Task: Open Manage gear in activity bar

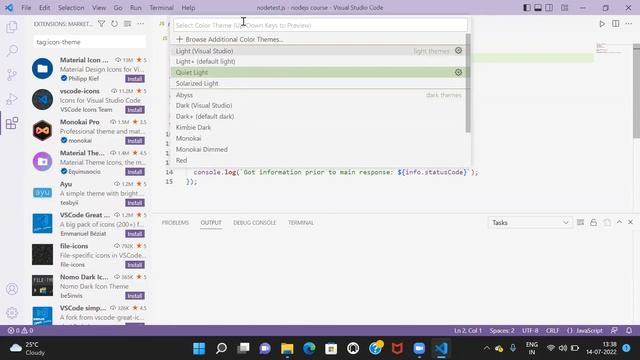Action: 12,313
